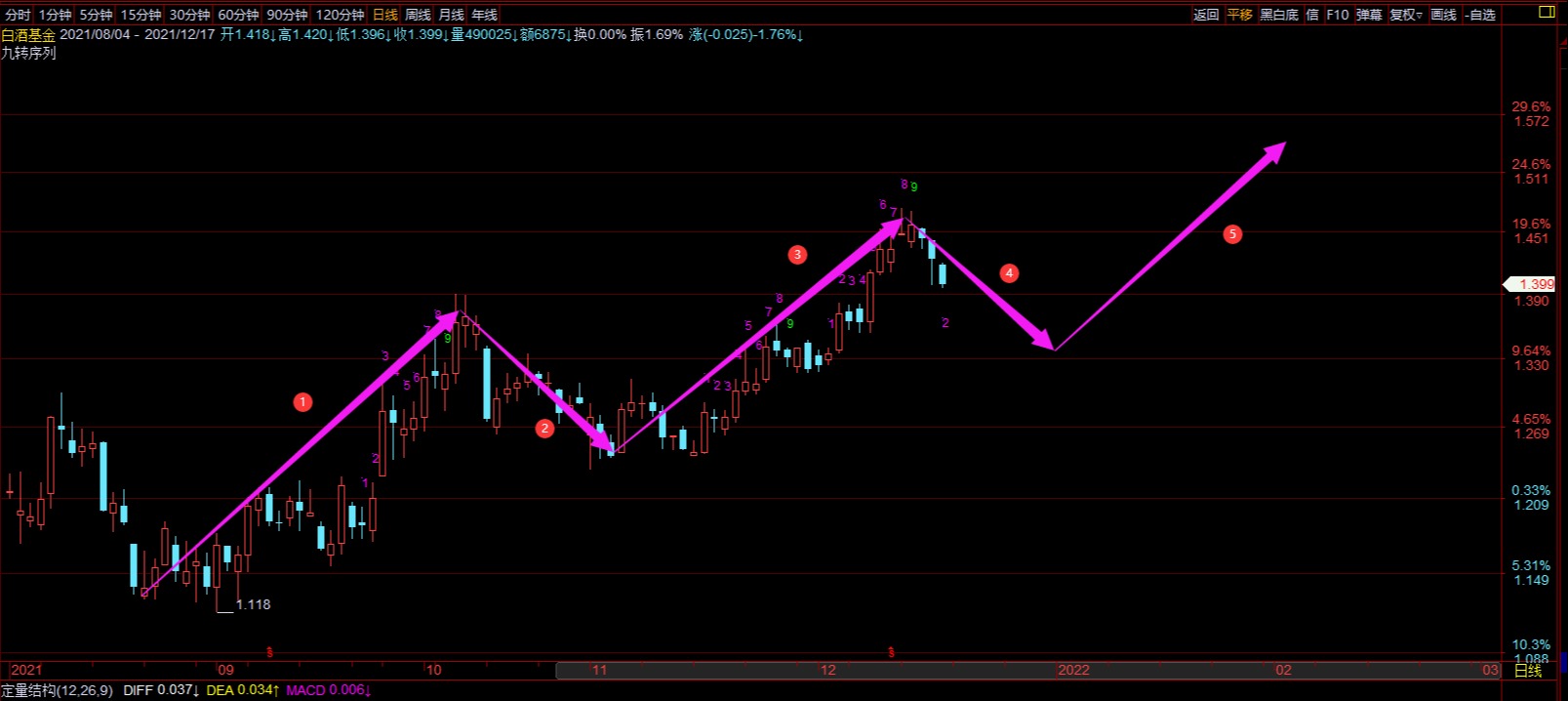Activate the 画线 drawing tool

[x=1443, y=15]
